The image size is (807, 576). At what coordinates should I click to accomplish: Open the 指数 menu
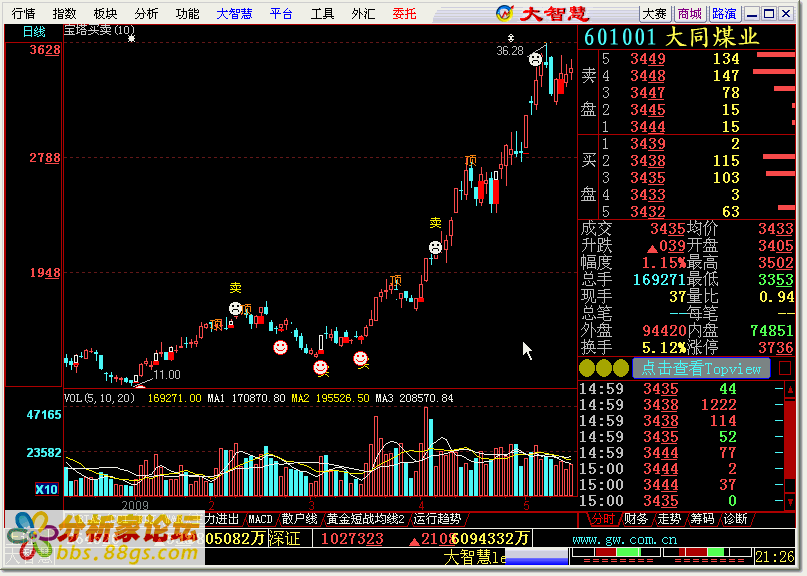point(64,13)
